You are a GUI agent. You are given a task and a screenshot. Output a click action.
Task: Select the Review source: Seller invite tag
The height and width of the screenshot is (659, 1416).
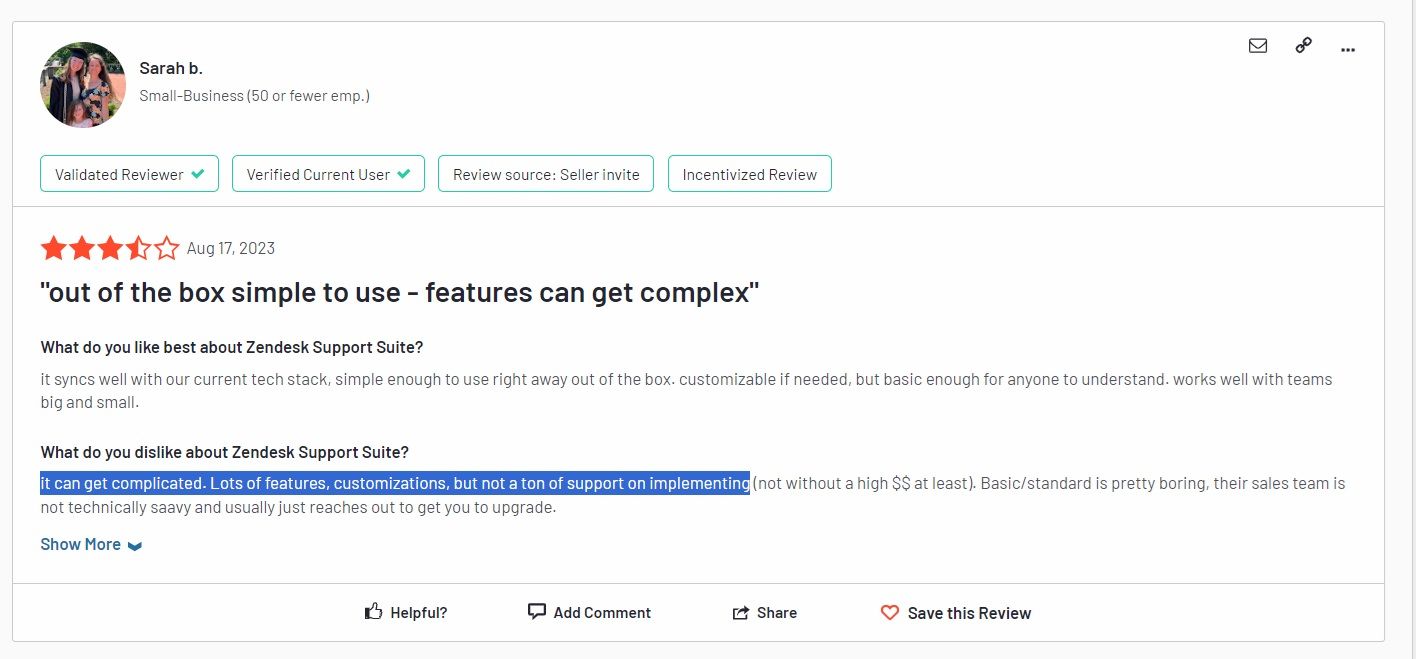[546, 174]
